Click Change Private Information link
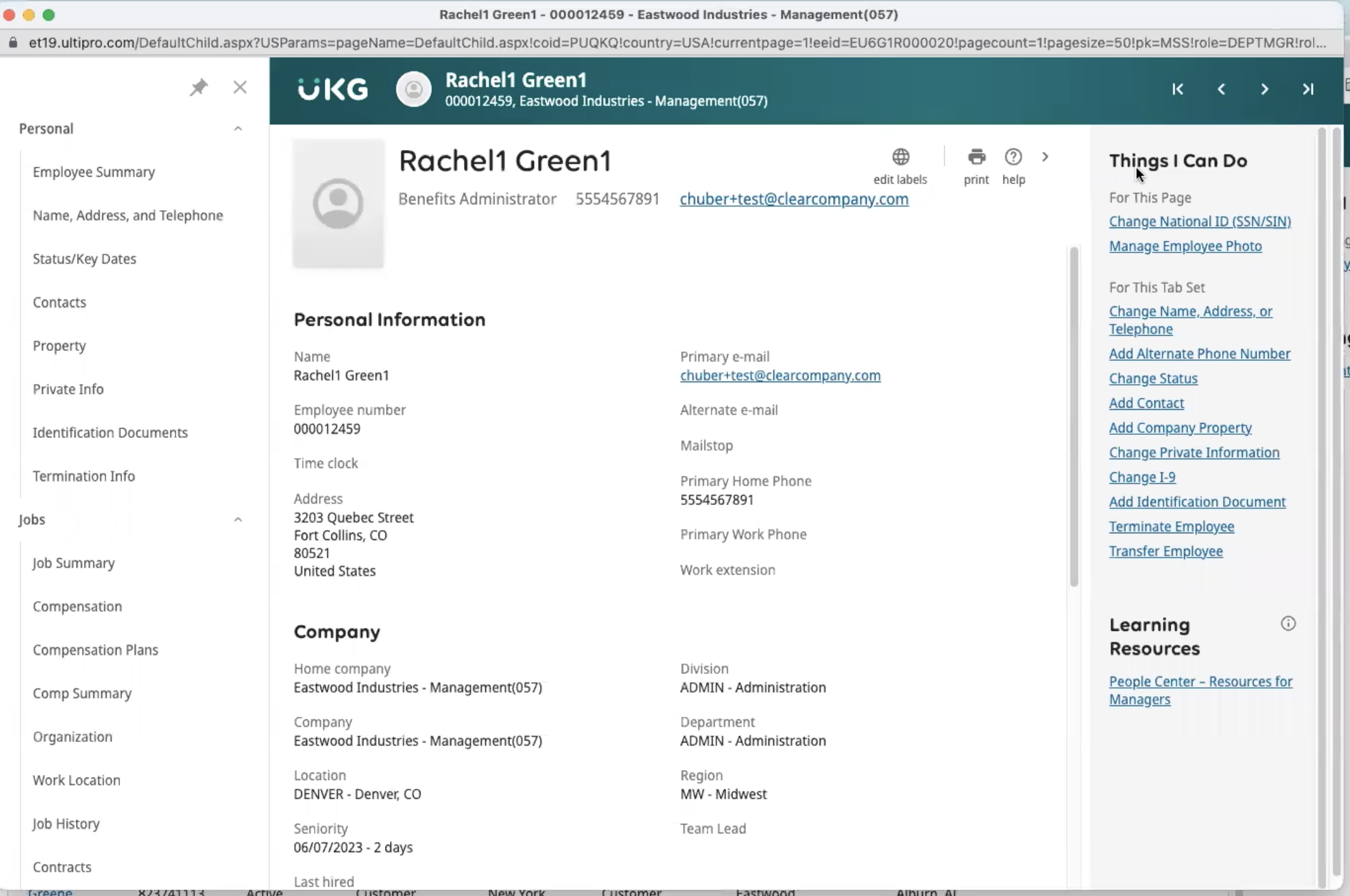Image resolution: width=1350 pixels, height=896 pixels. coord(1194,452)
